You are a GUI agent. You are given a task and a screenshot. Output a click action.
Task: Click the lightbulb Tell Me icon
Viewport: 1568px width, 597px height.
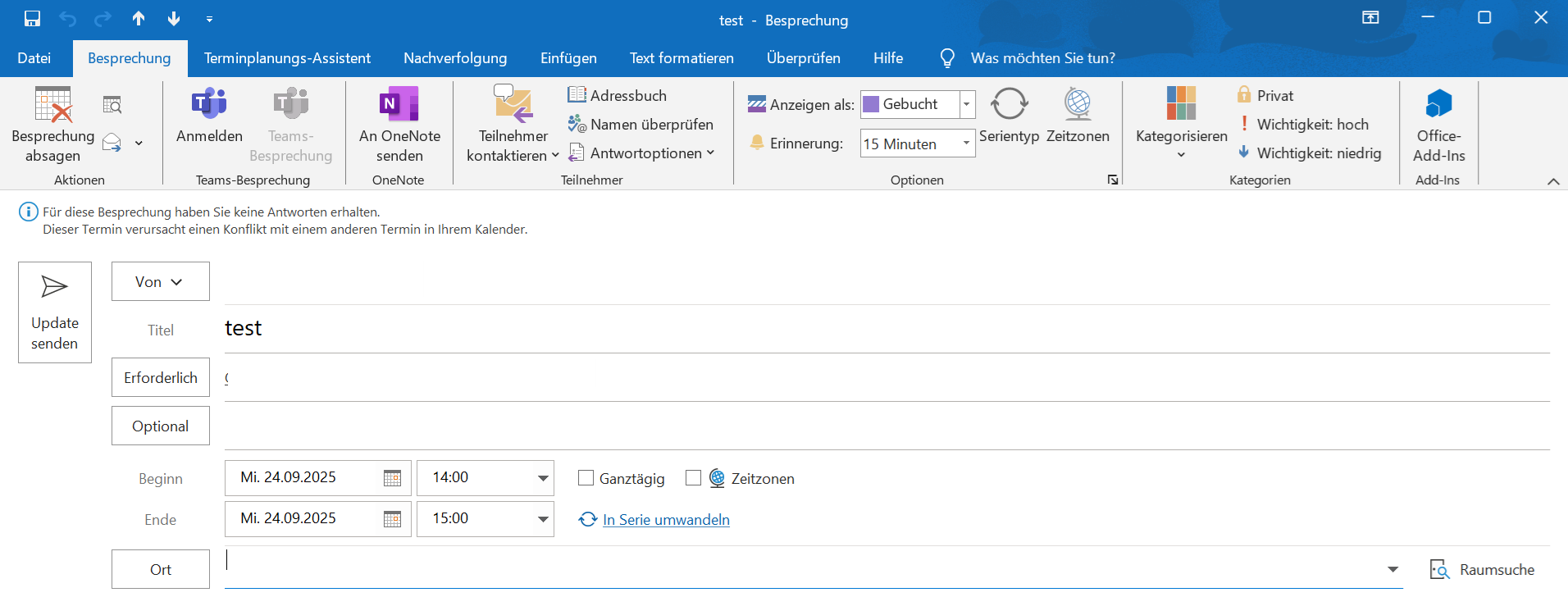pyautogui.click(x=947, y=58)
